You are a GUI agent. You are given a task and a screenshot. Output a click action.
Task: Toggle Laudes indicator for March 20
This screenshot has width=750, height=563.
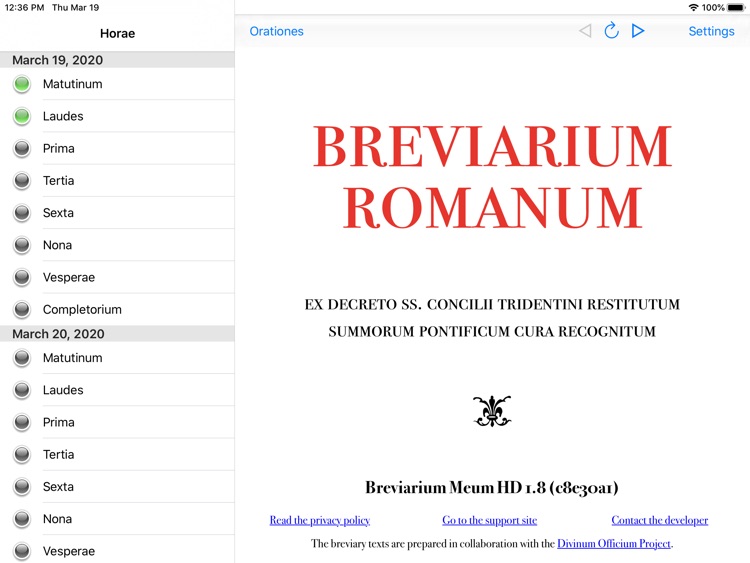point(22,390)
